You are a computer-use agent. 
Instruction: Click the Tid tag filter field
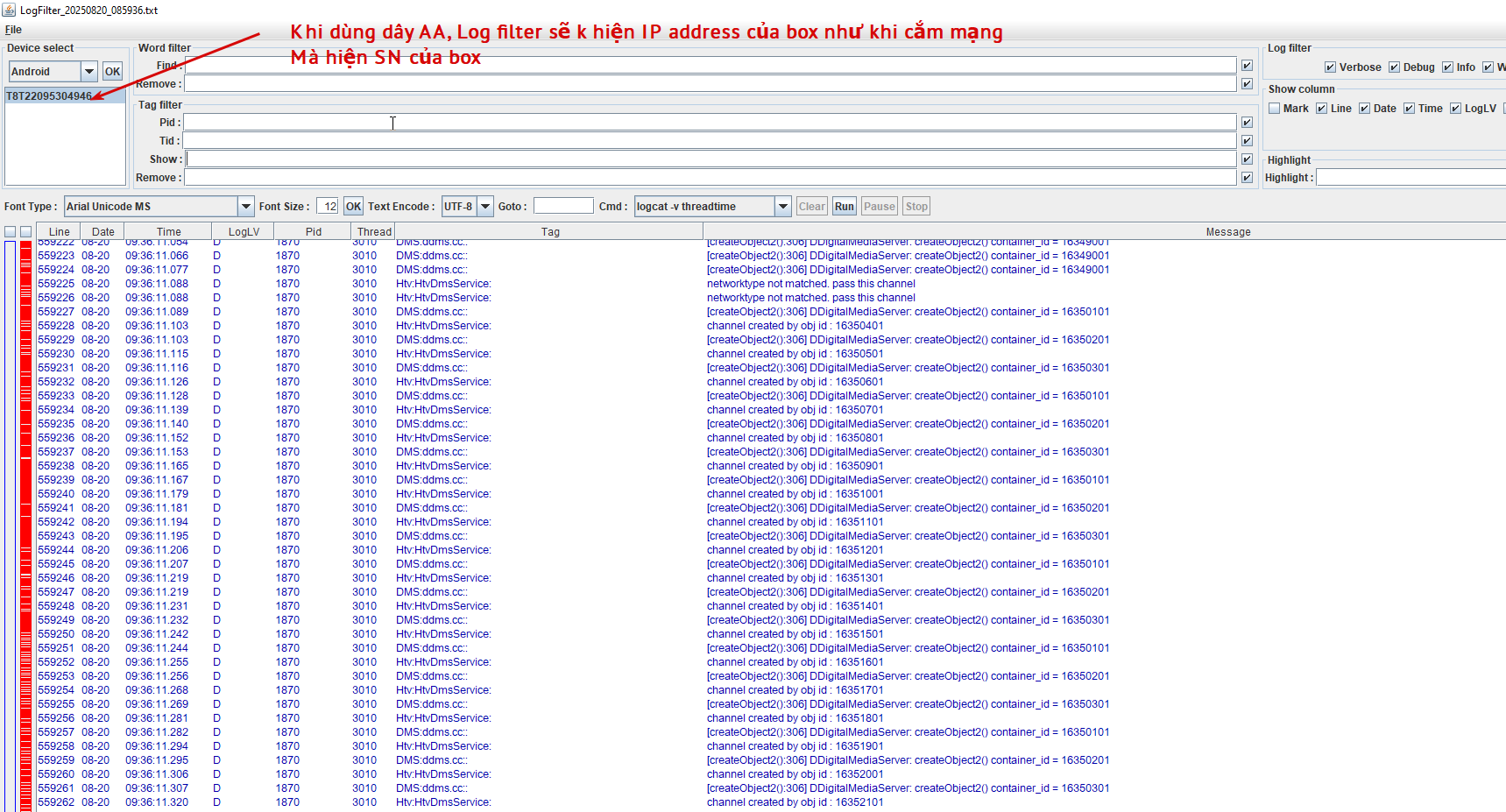point(710,141)
